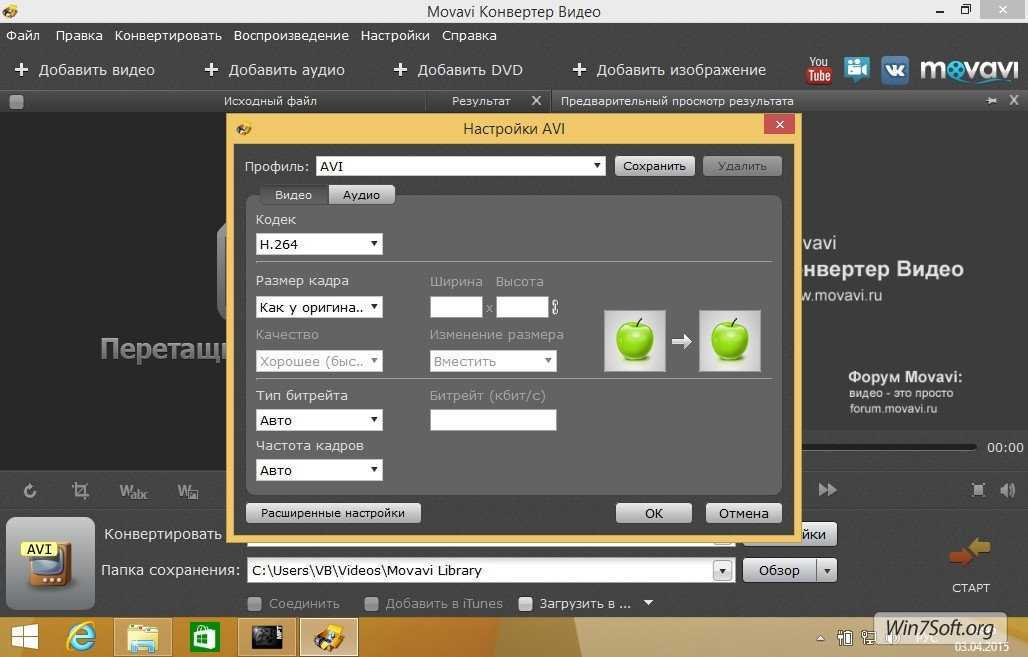Click the resized green apple thumbnail
The height and width of the screenshot is (657, 1028).
click(730, 341)
